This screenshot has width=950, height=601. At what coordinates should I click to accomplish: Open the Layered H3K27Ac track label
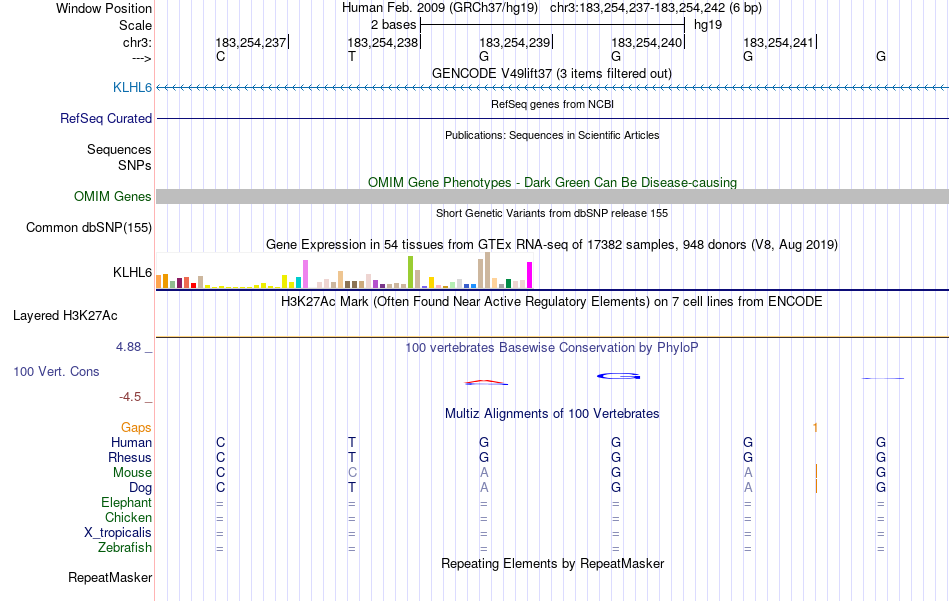[65, 315]
